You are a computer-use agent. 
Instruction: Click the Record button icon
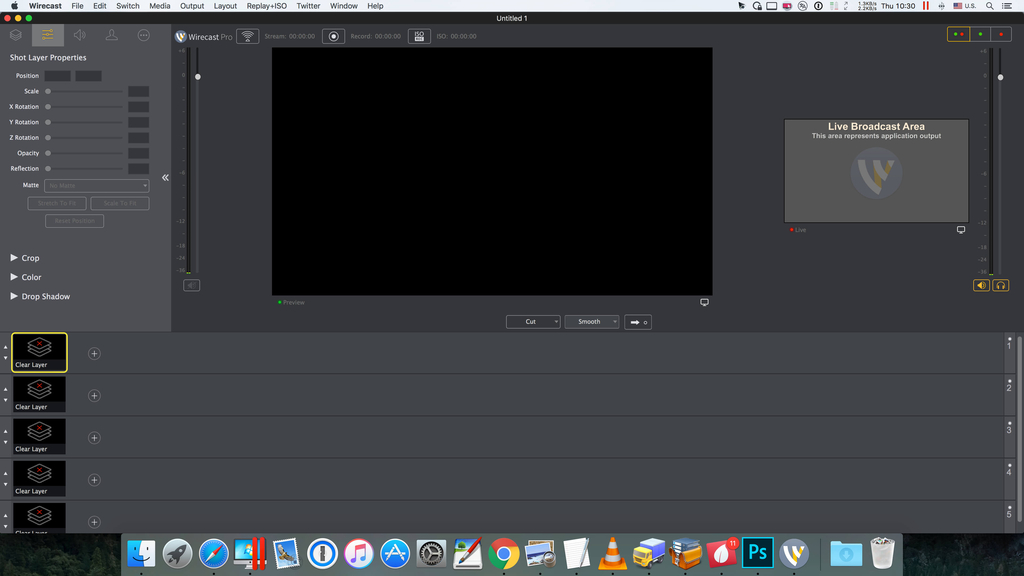(x=334, y=36)
